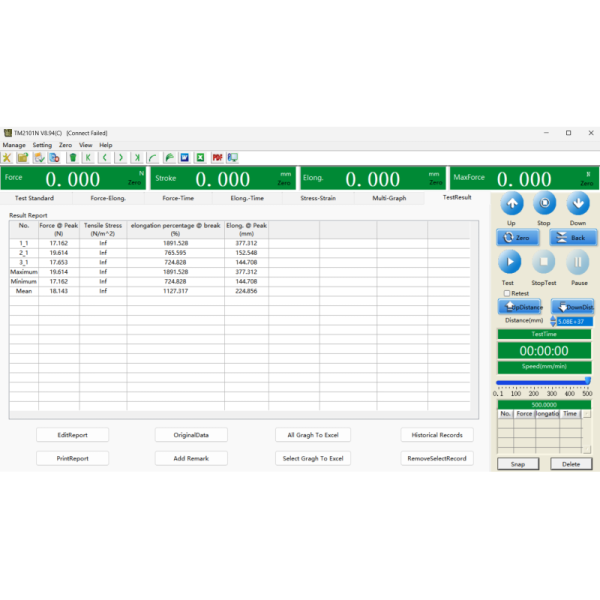Screen dimensions: 600x600
Task: Click the OriginalData button
Action: (191, 435)
